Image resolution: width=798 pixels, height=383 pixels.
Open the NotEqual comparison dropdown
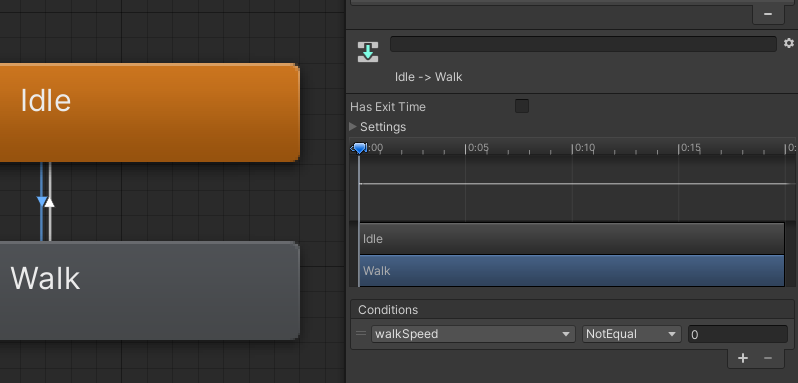pos(632,334)
